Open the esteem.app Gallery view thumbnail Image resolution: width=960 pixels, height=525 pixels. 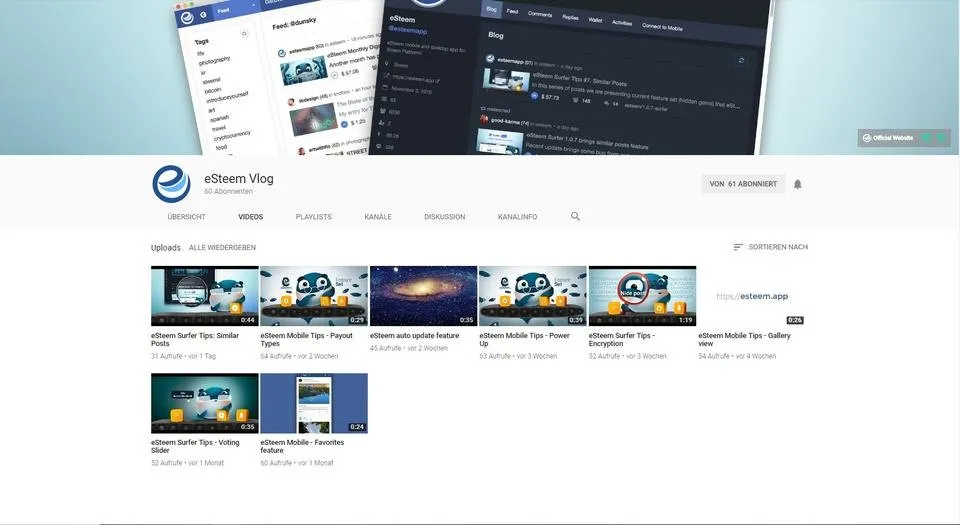[x=752, y=296]
